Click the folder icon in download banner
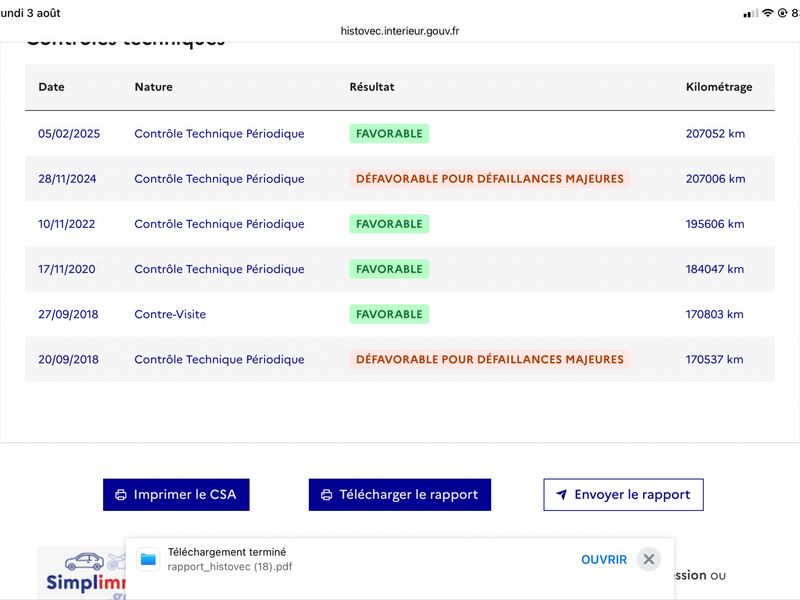This screenshot has height=600, width=800. pos(148,560)
